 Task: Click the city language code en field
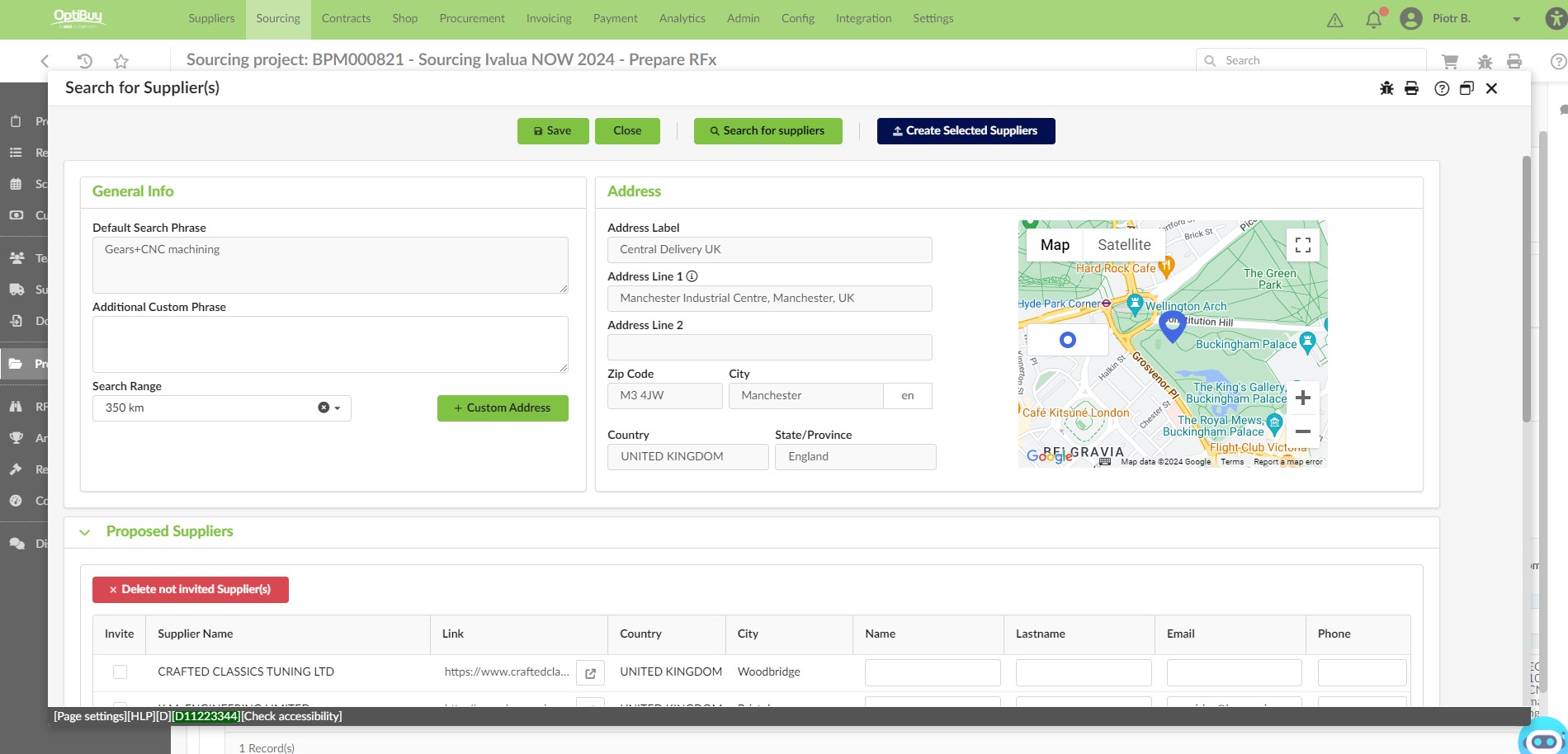[908, 396]
